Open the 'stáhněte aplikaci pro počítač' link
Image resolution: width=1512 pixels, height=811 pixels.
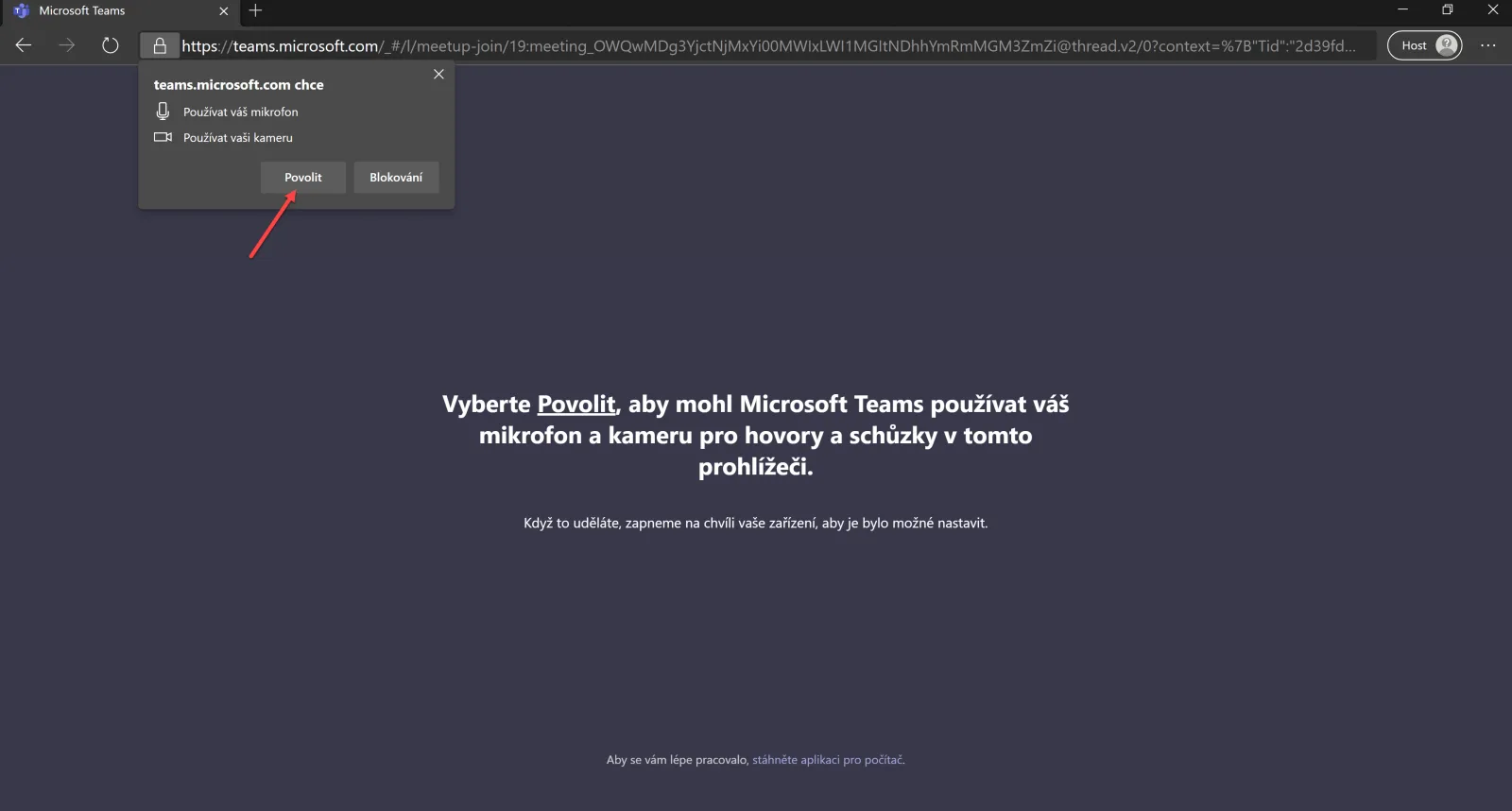click(828, 760)
